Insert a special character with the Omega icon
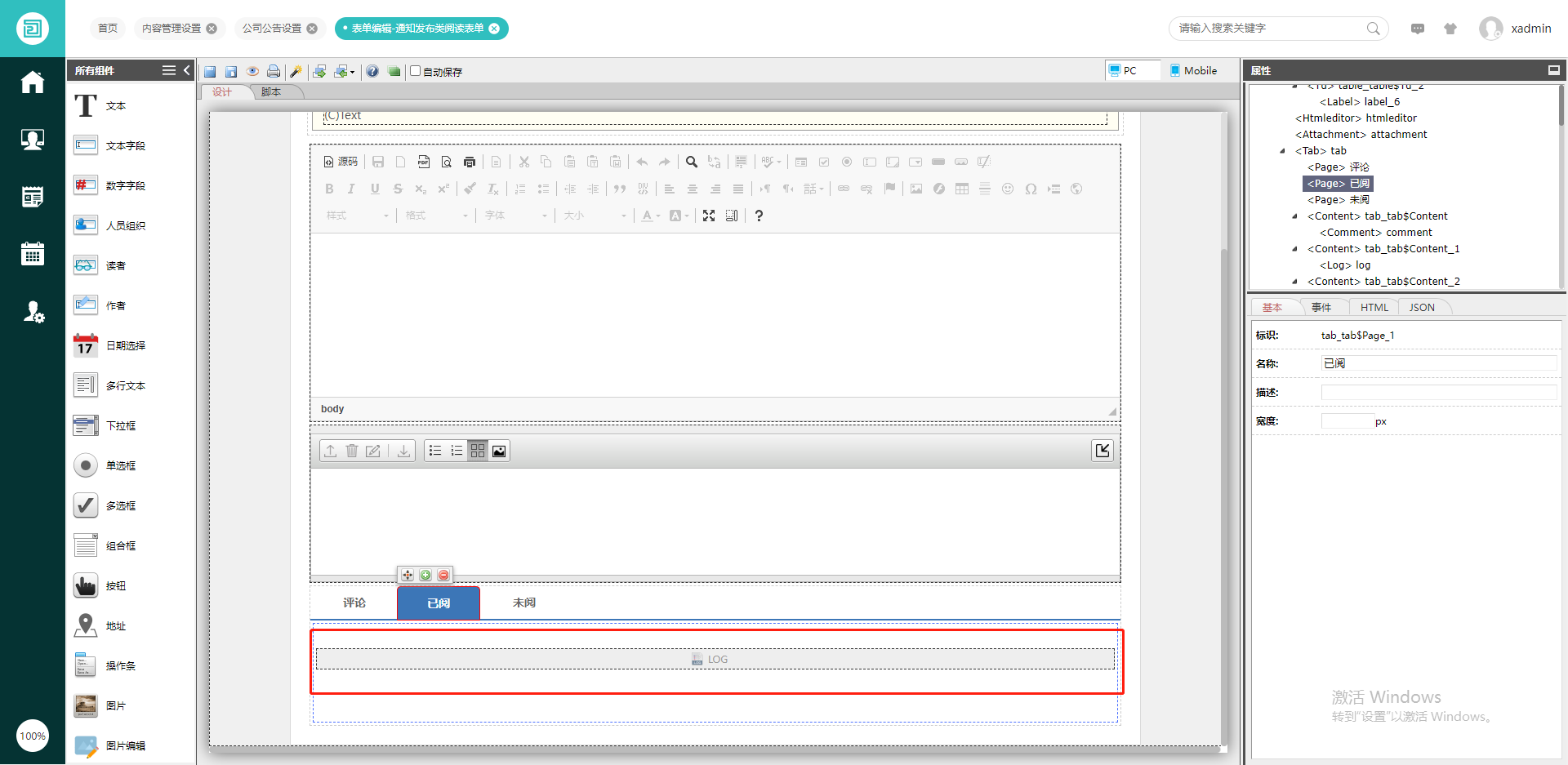Viewport: 1568px width, 765px height. [1031, 189]
